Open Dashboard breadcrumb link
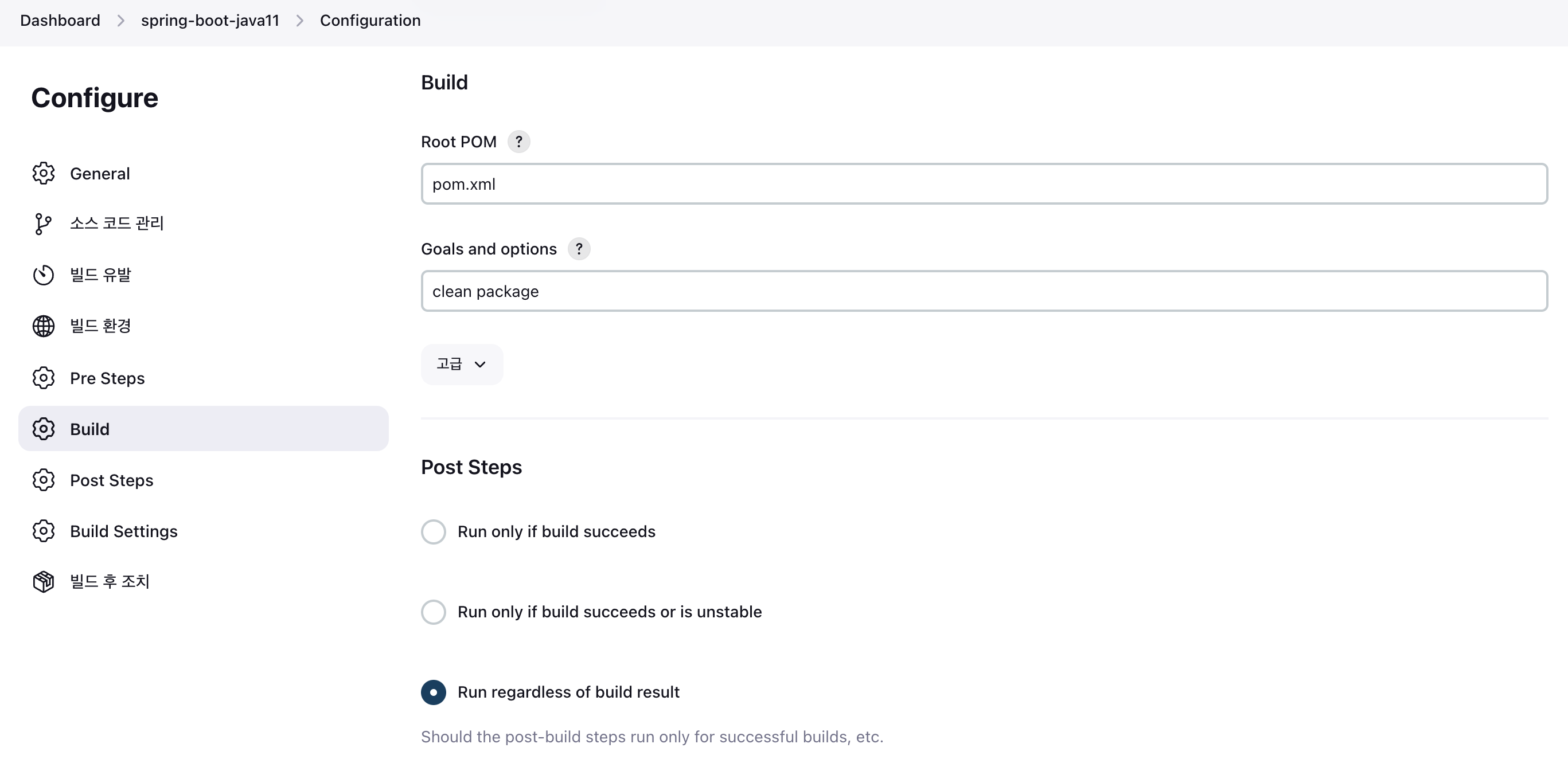This screenshot has width=1568, height=775. (60, 21)
